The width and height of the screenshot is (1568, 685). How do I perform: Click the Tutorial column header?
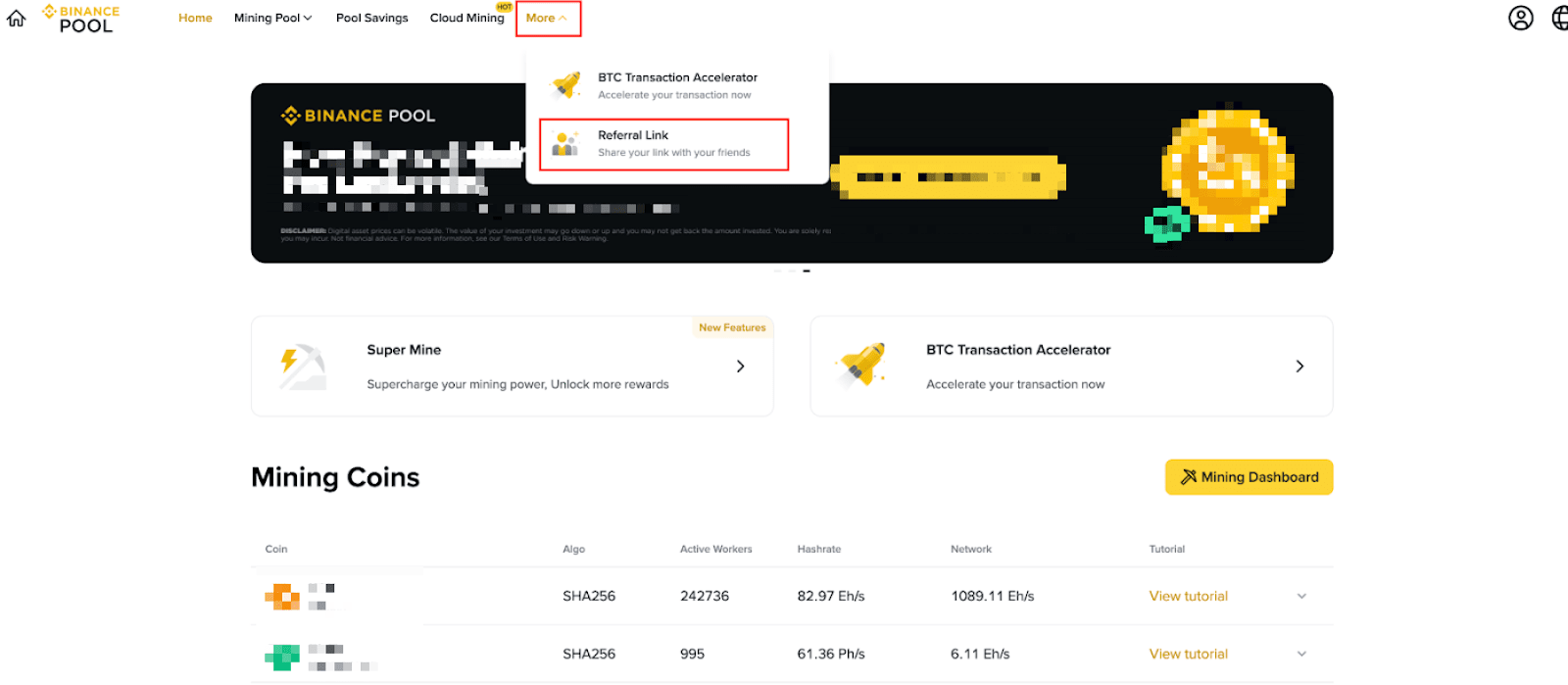(x=1166, y=549)
